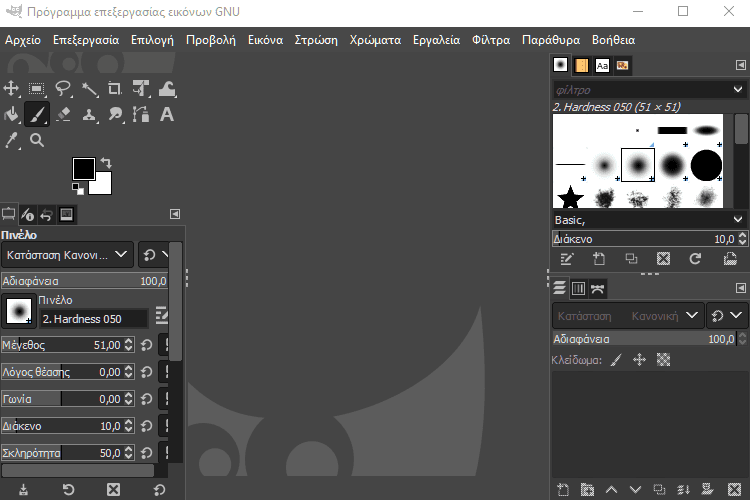750x500 pixels.
Task: Select the Eraser tool
Action: (x=63, y=114)
